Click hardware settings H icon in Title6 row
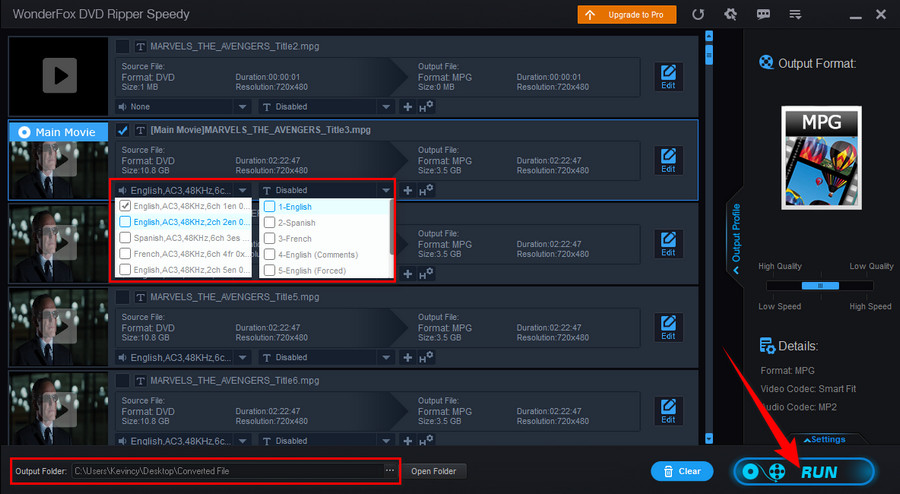 (x=426, y=441)
